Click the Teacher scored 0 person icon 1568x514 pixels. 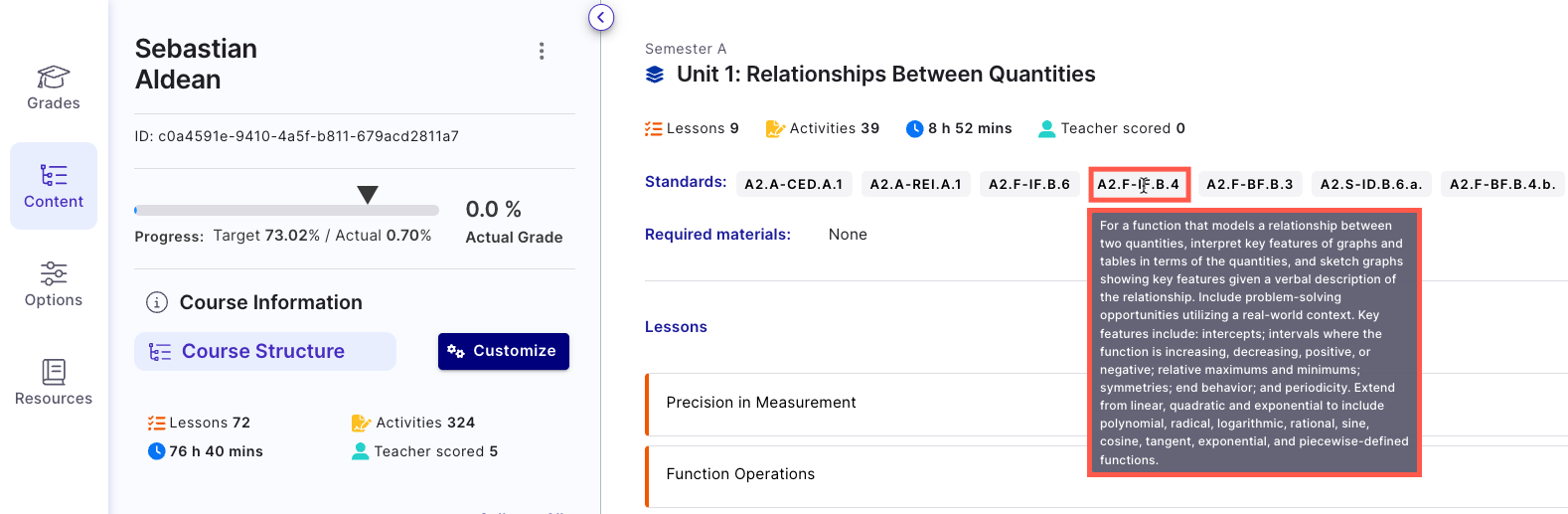tap(1046, 128)
